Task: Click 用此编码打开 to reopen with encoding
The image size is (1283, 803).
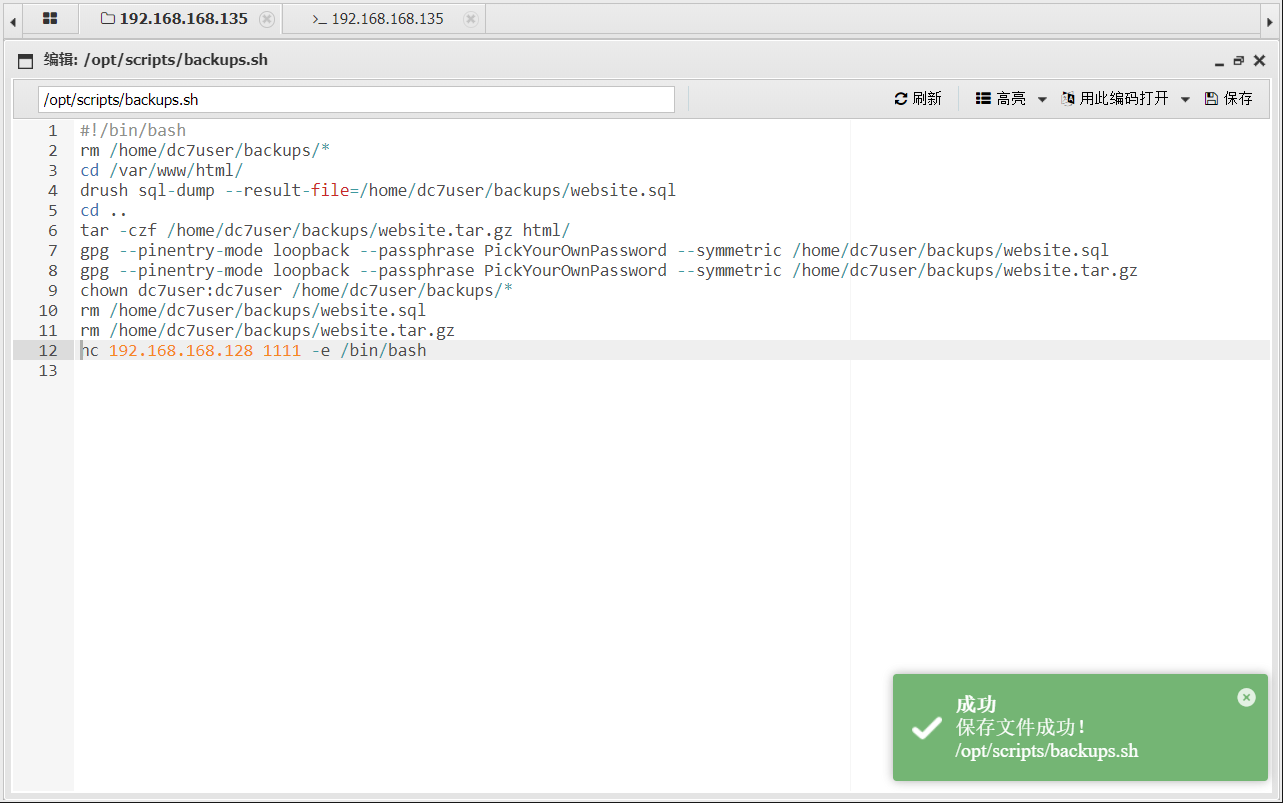Action: tap(1115, 99)
